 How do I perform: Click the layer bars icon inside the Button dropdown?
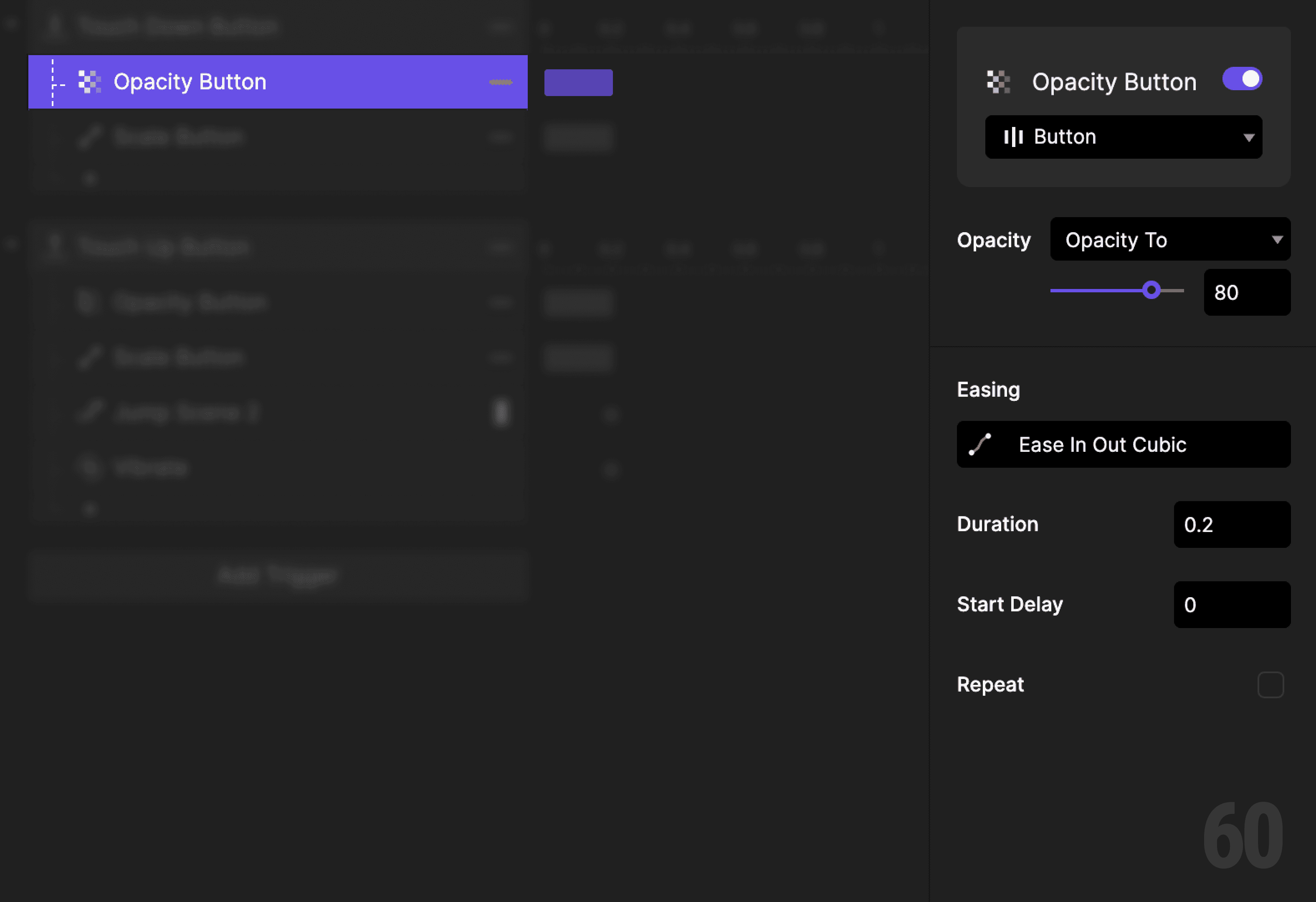click(x=1014, y=137)
